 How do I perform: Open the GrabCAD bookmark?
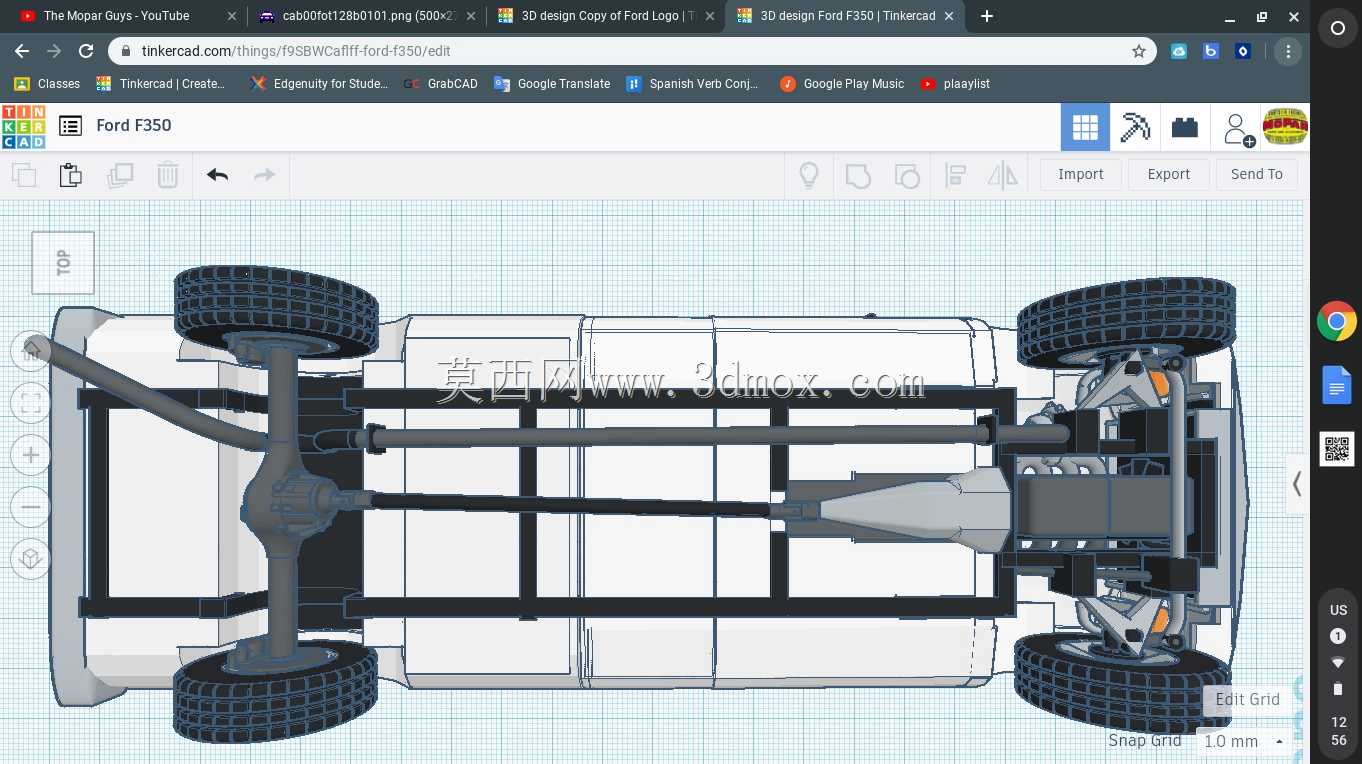(440, 84)
